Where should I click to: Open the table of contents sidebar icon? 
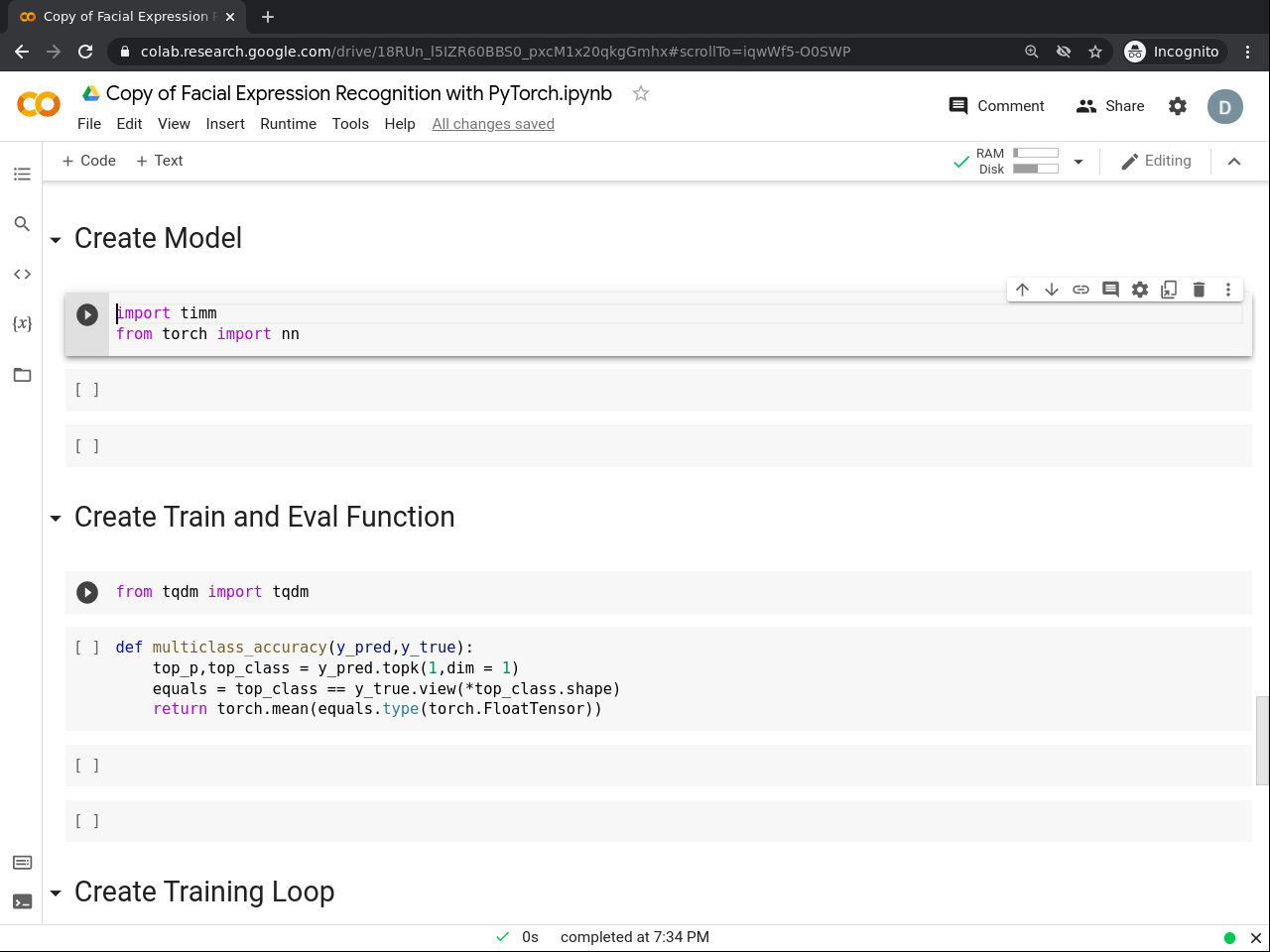point(22,175)
